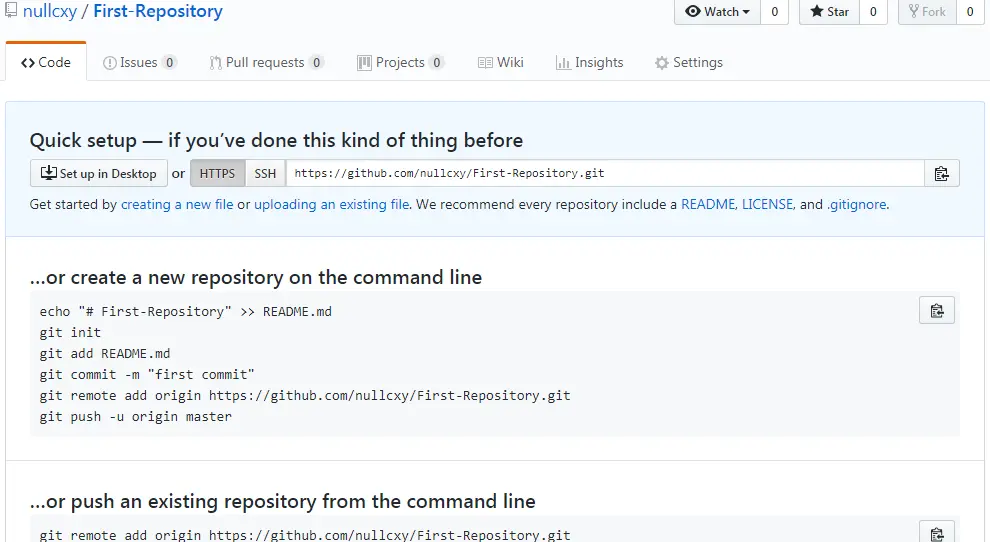Select the HTTPS clone protocol

coord(217,173)
